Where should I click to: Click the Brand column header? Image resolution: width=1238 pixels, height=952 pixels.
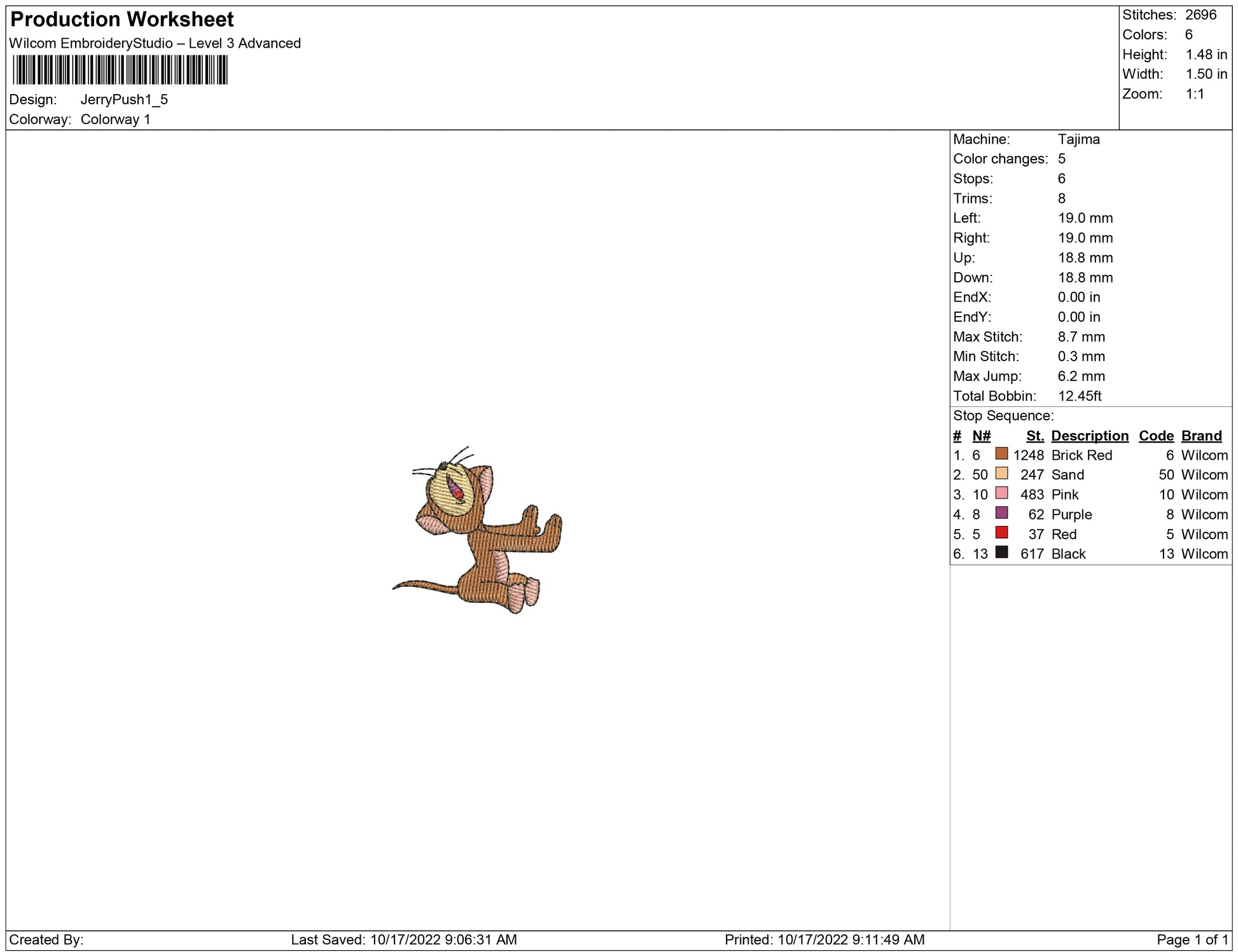(x=1201, y=436)
